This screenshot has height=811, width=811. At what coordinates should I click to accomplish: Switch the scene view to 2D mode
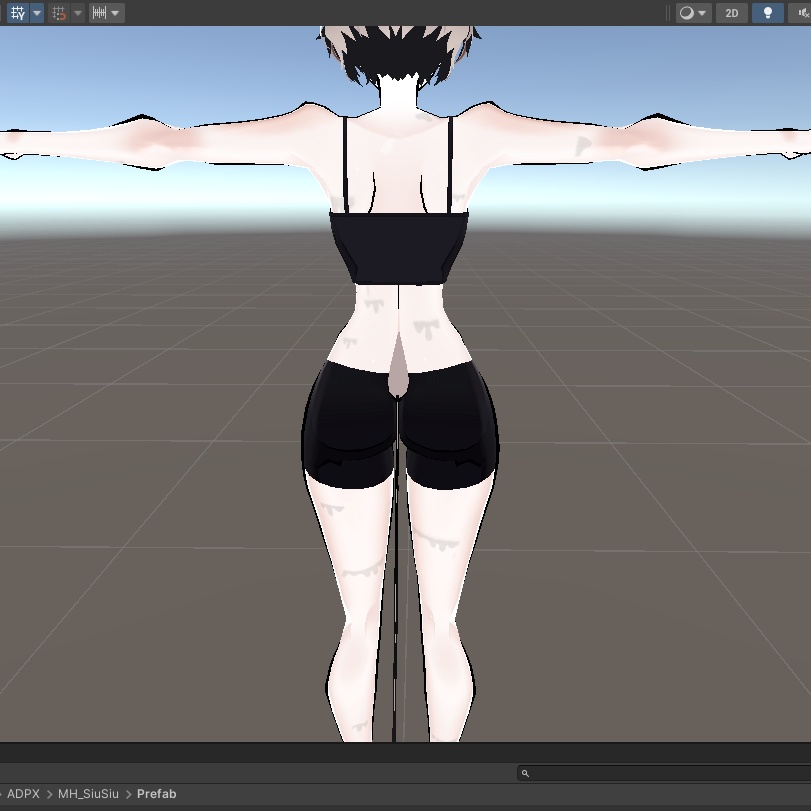tap(731, 13)
